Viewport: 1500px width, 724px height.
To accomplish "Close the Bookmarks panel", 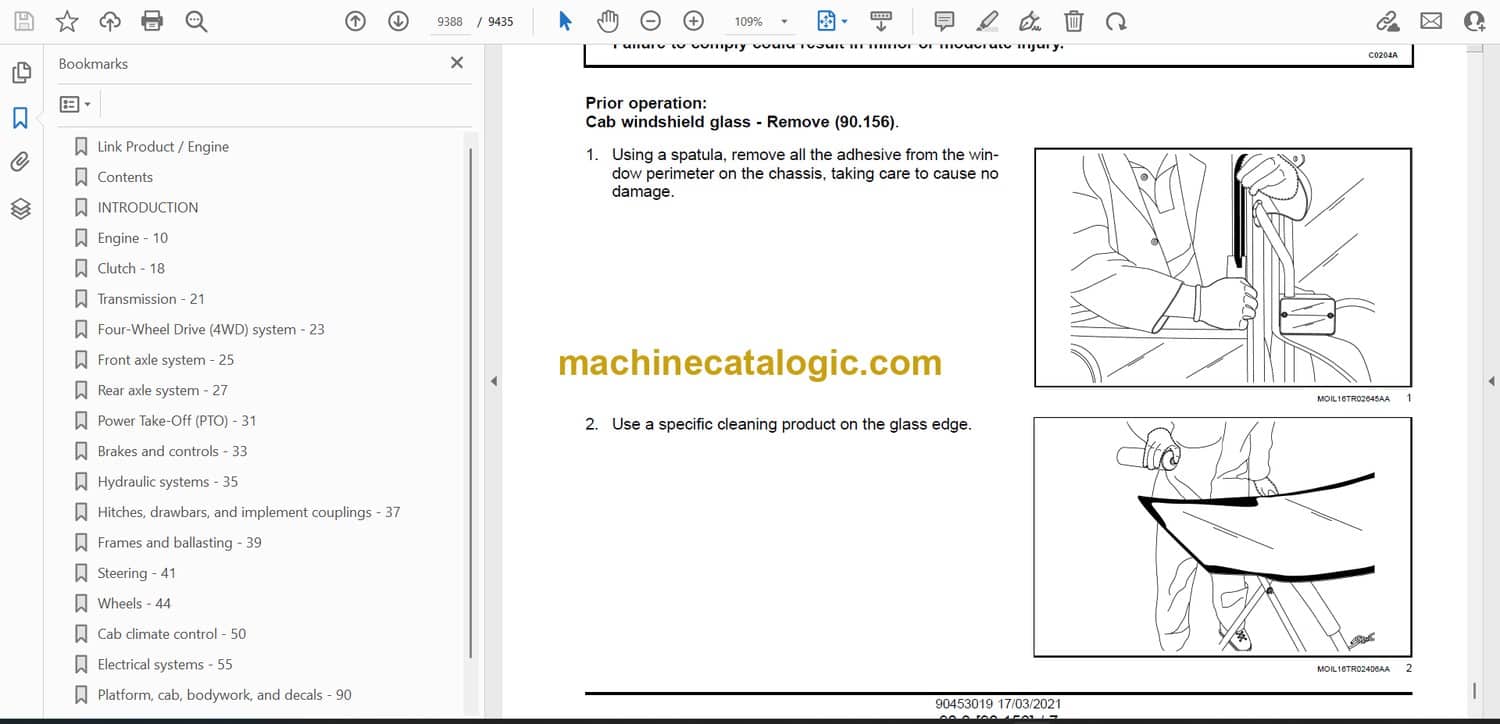I will pyautogui.click(x=457, y=63).
